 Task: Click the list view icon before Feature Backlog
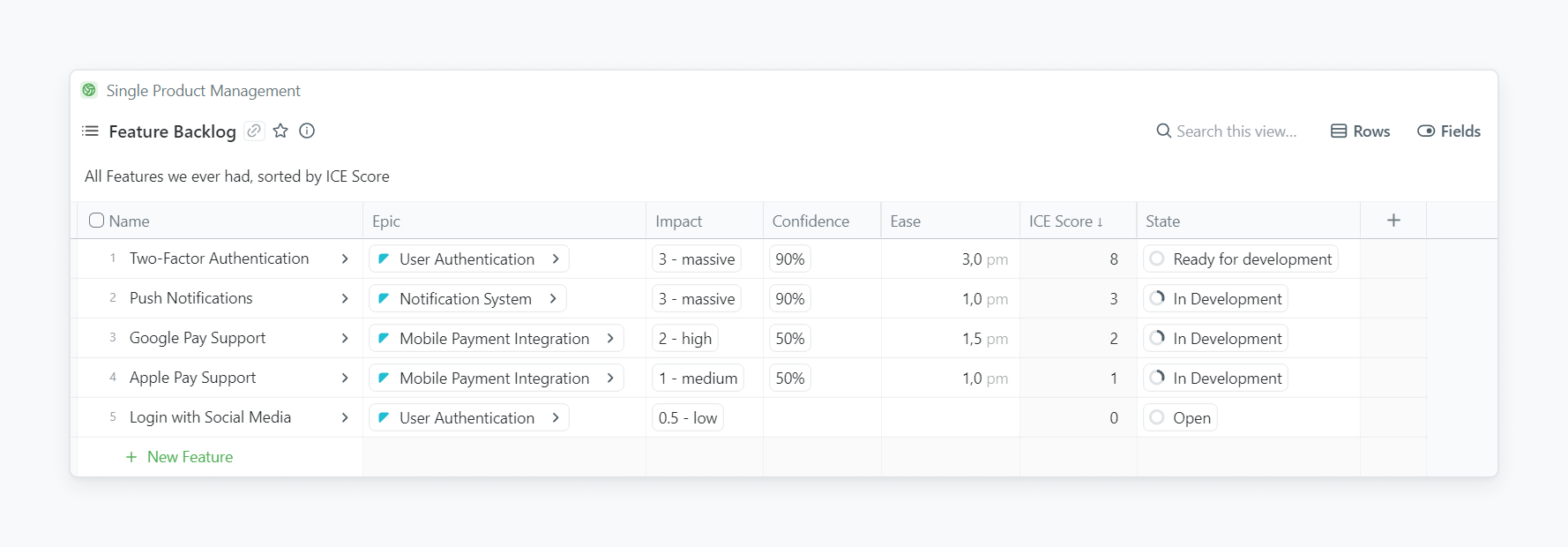pyautogui.click(x=90, y=131)
